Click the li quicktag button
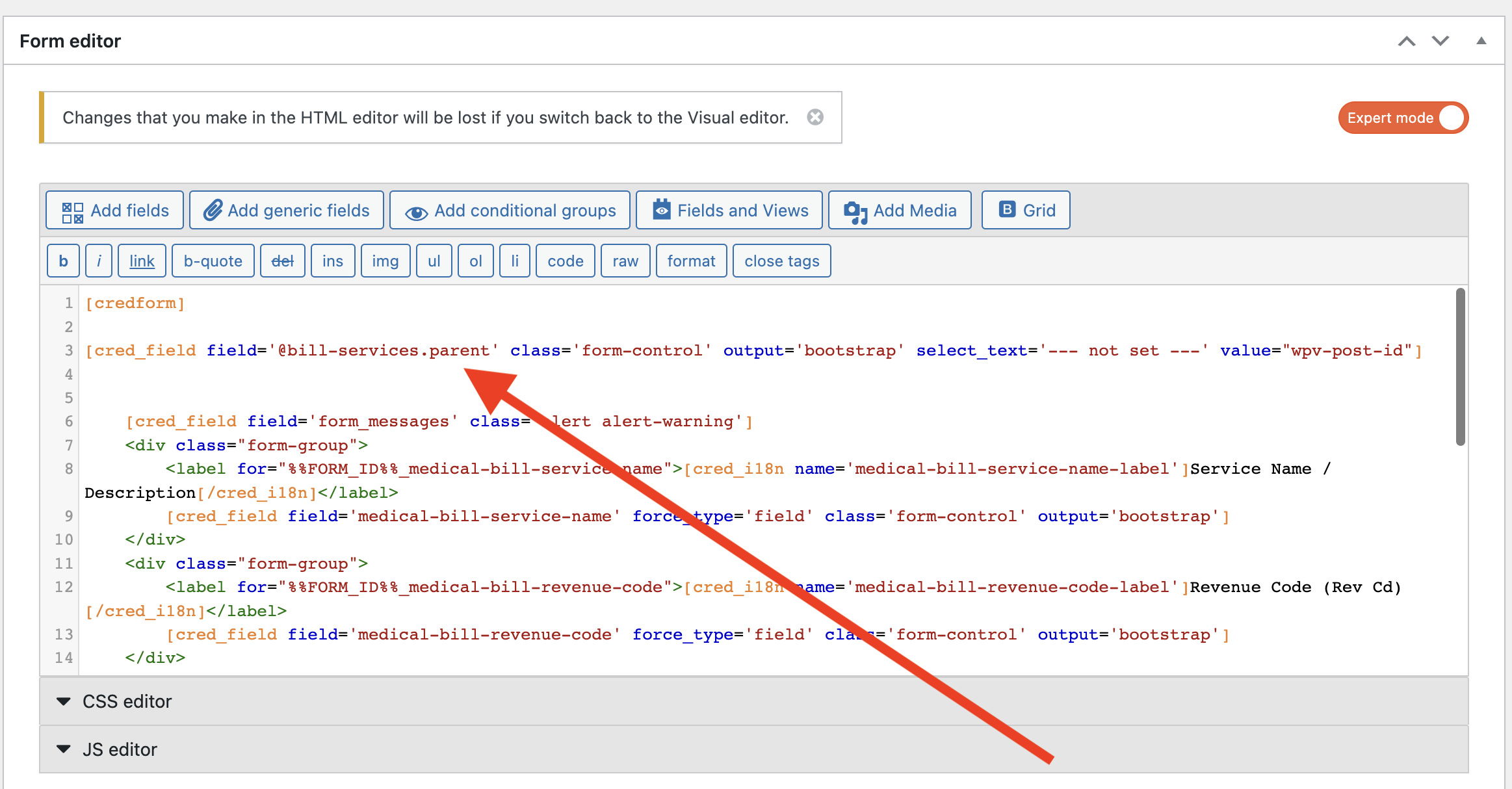The height and width of the screenshot is (789, 1512). click(x=515, y=261)
